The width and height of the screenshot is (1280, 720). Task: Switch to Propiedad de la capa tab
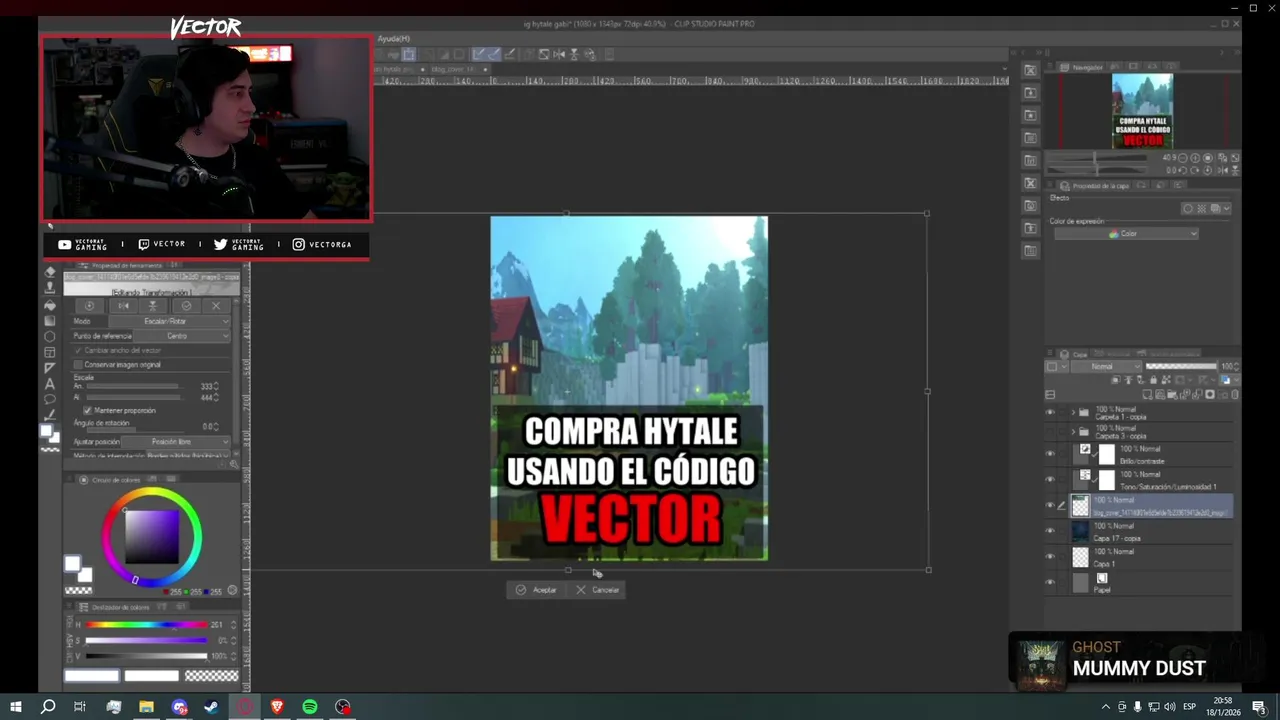[1095, 186]
